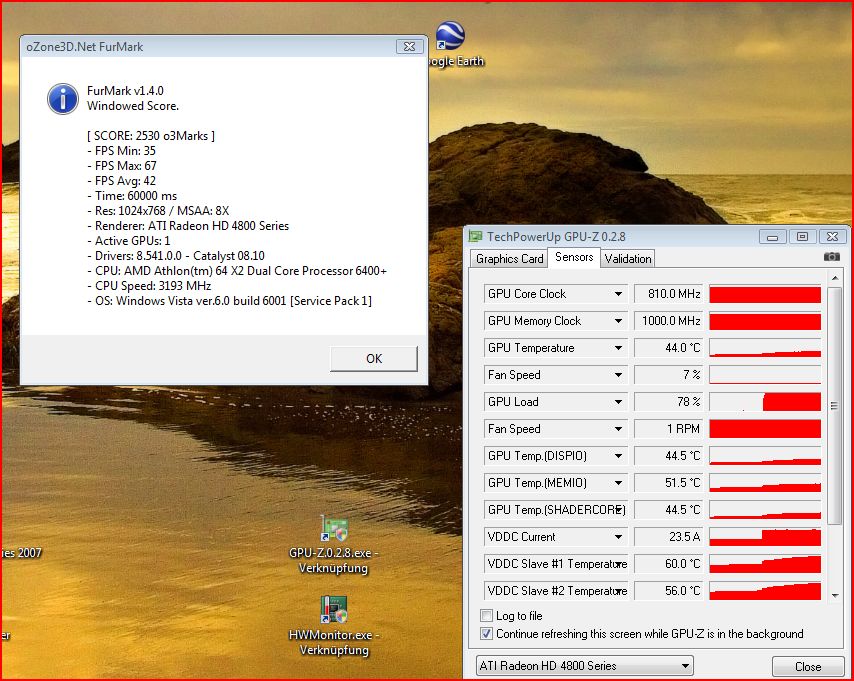
Task: Click the 1000.0 MHz memory clock value
Action: point(669,321)
